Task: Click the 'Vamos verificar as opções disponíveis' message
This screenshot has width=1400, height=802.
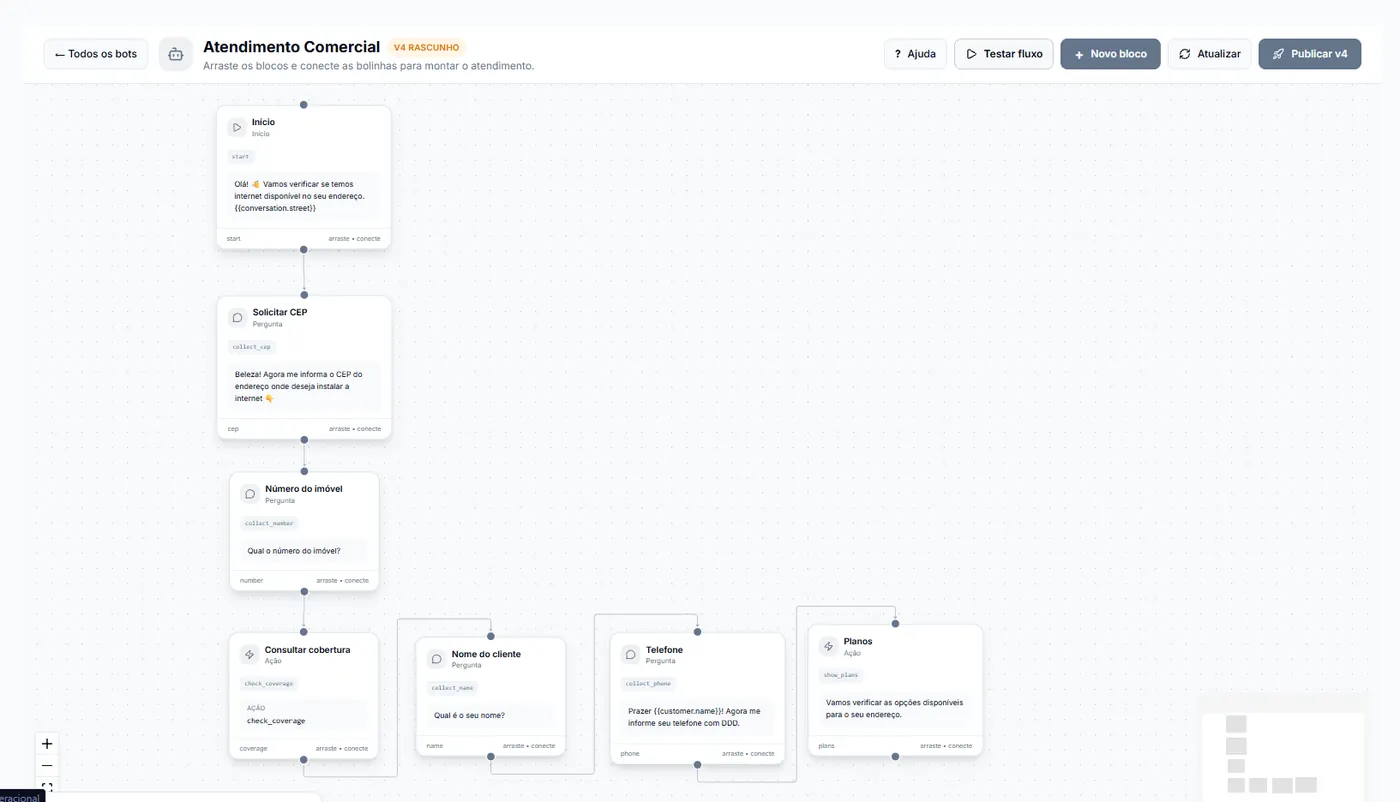Action: click(x=895, y=709)
